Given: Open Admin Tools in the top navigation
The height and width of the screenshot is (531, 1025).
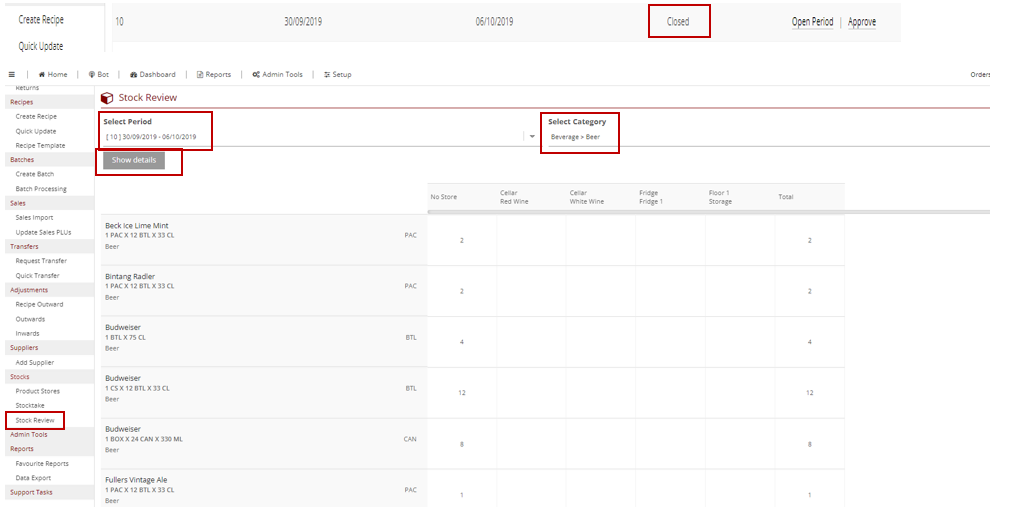Looking at the screenshot, I should [x=277, y=74].
